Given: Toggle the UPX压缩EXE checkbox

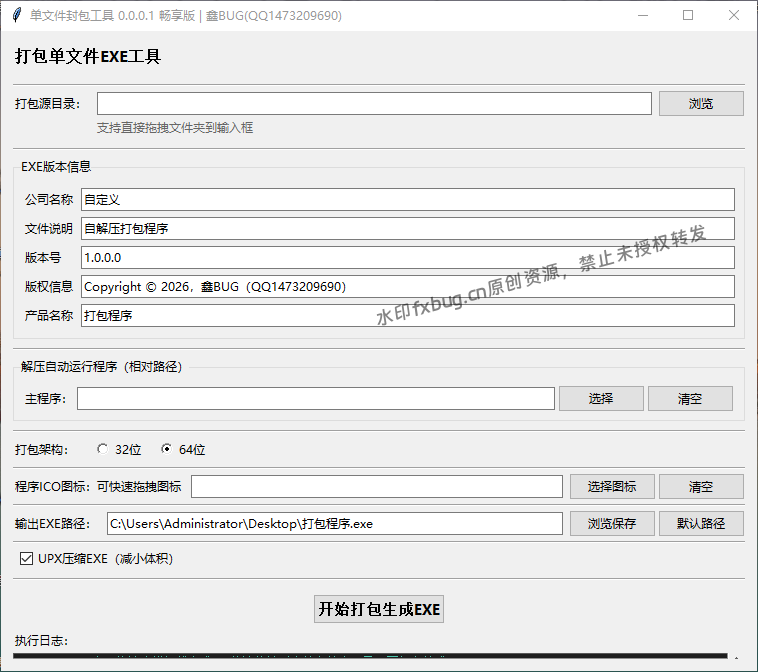Looking at the screenshot, I should pyautogui.click(x=26, y=559).
